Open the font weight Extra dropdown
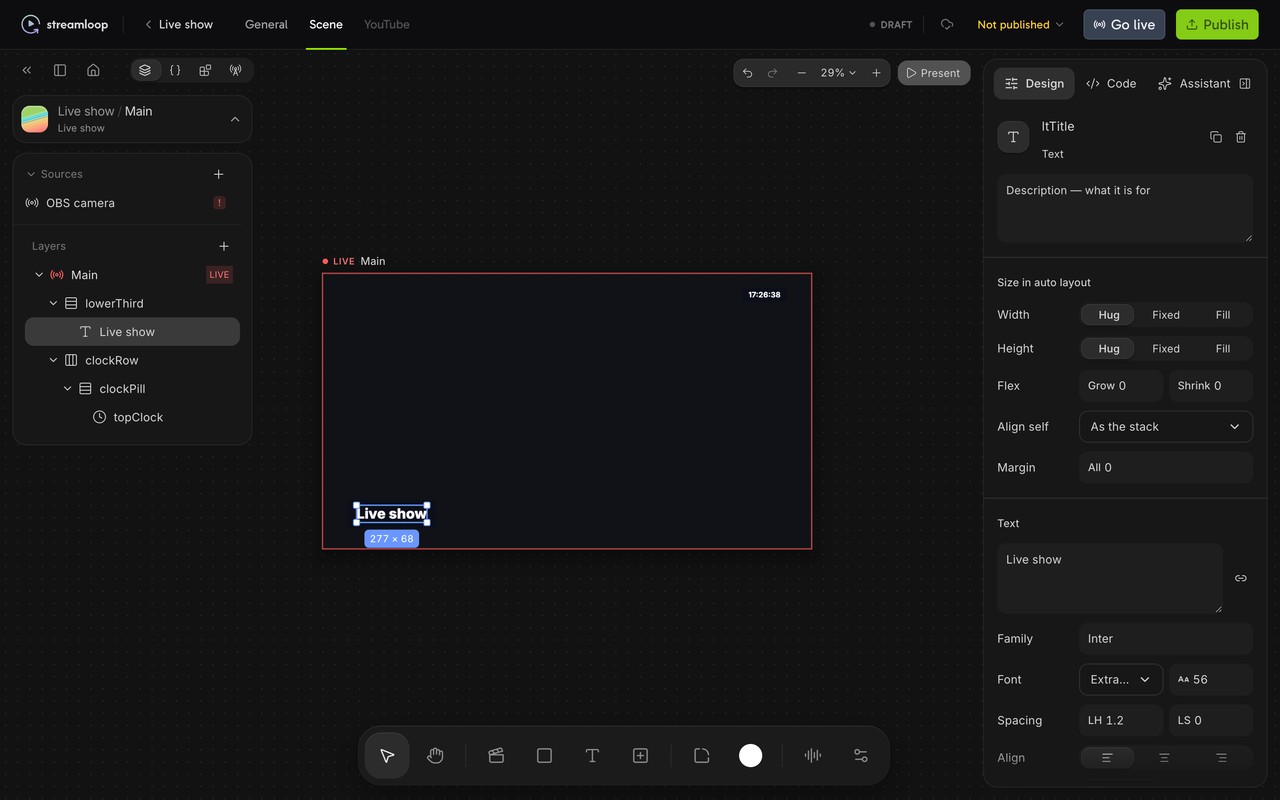 pyautogui.click(x=1121, y=680)
